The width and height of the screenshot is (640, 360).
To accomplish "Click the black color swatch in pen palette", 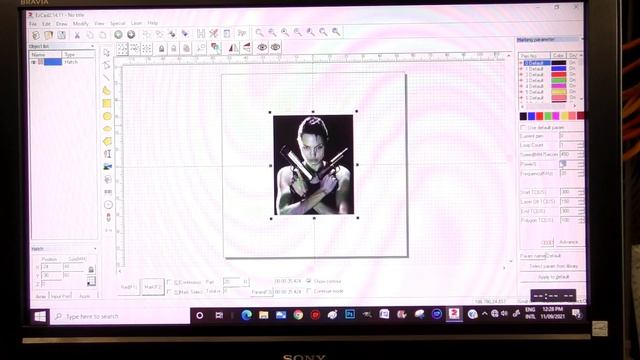I will (x=523, y=116).
